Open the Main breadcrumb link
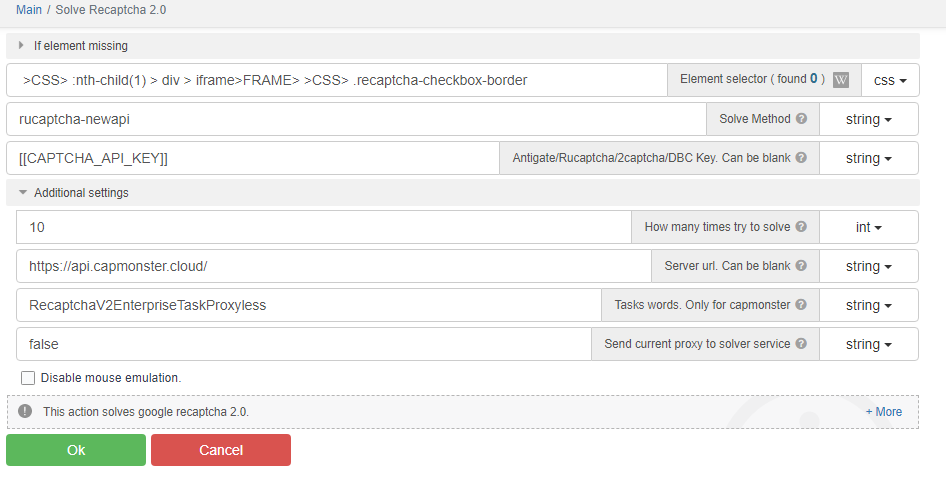The image size is (946, 502). click(x=29, y=10)
